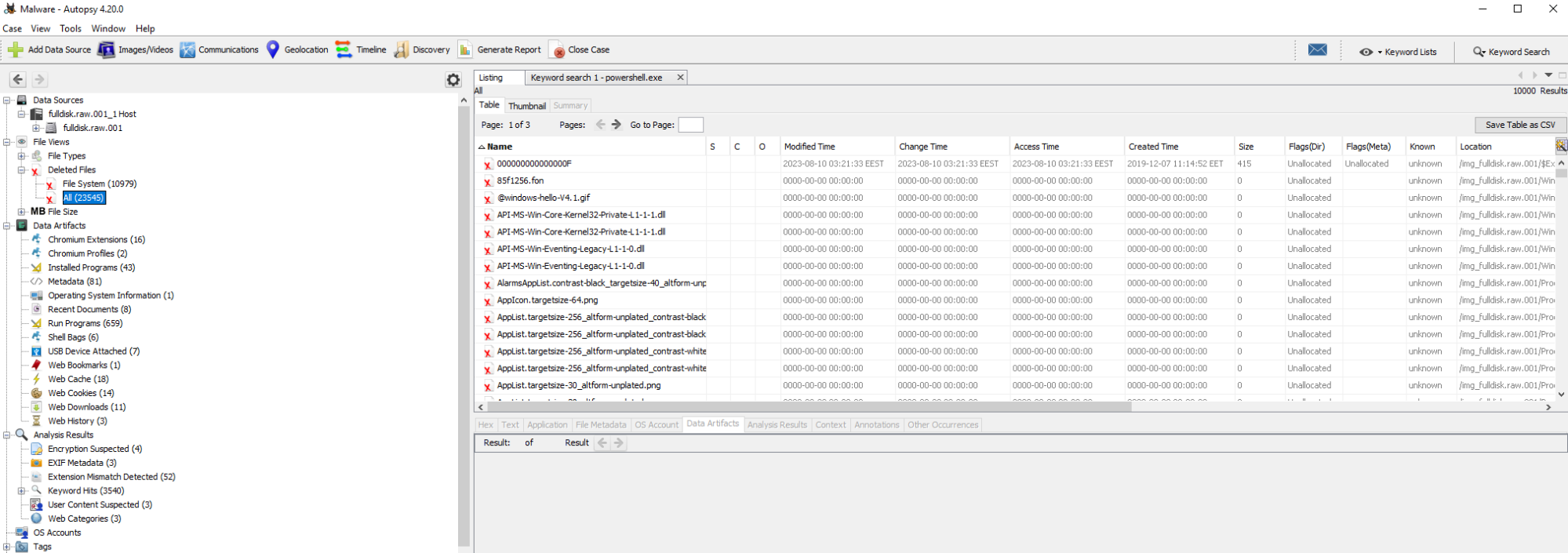Click Save Table as CSV button
This screenshot has height=553, width=1568.
pos(1520,125)
